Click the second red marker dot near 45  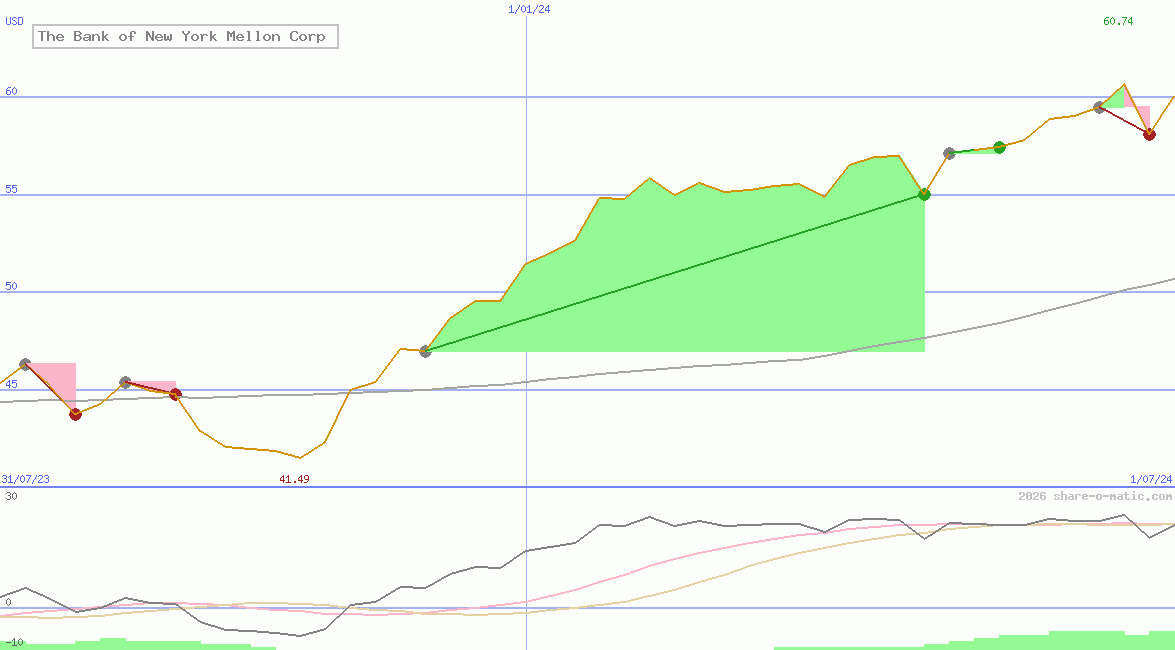coord(175,394)
